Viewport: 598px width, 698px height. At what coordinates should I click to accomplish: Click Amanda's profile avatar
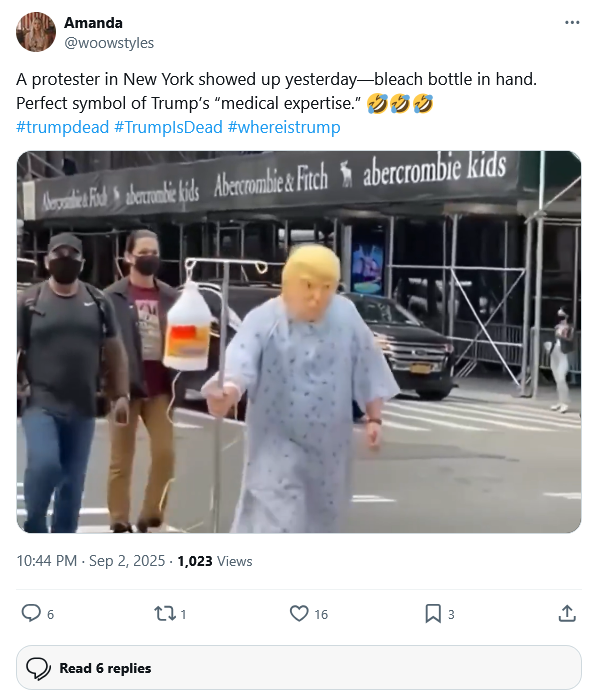pyautogui.click(x=36, y=32)
